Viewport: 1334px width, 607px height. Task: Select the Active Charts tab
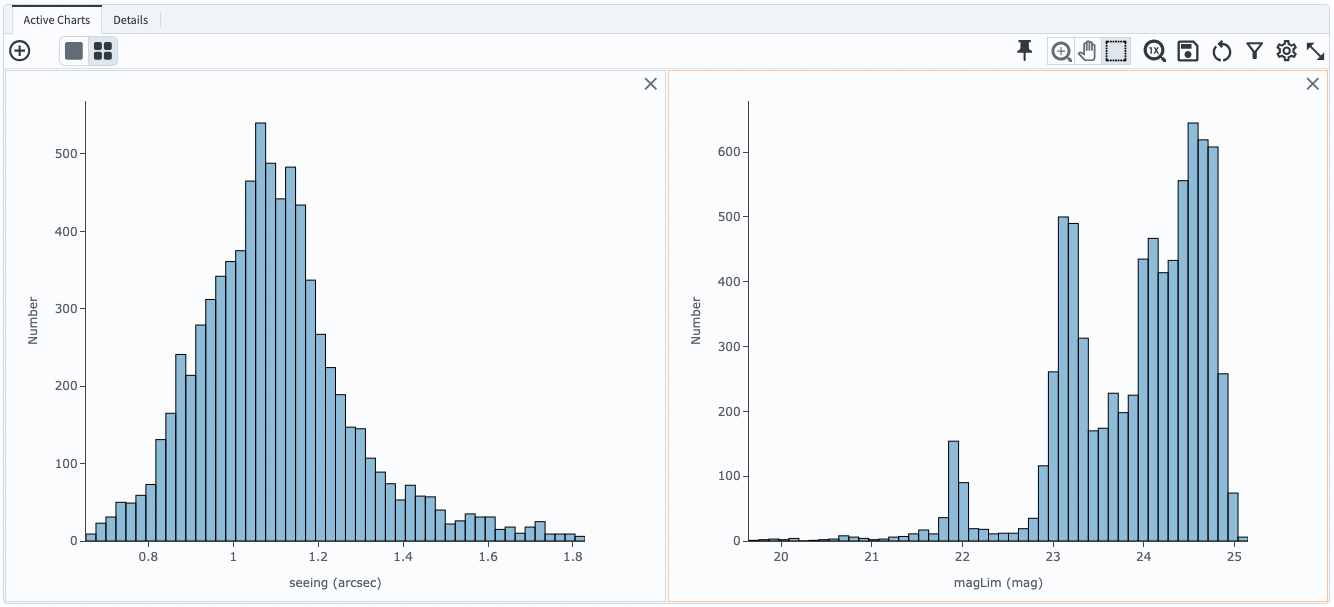55,19
